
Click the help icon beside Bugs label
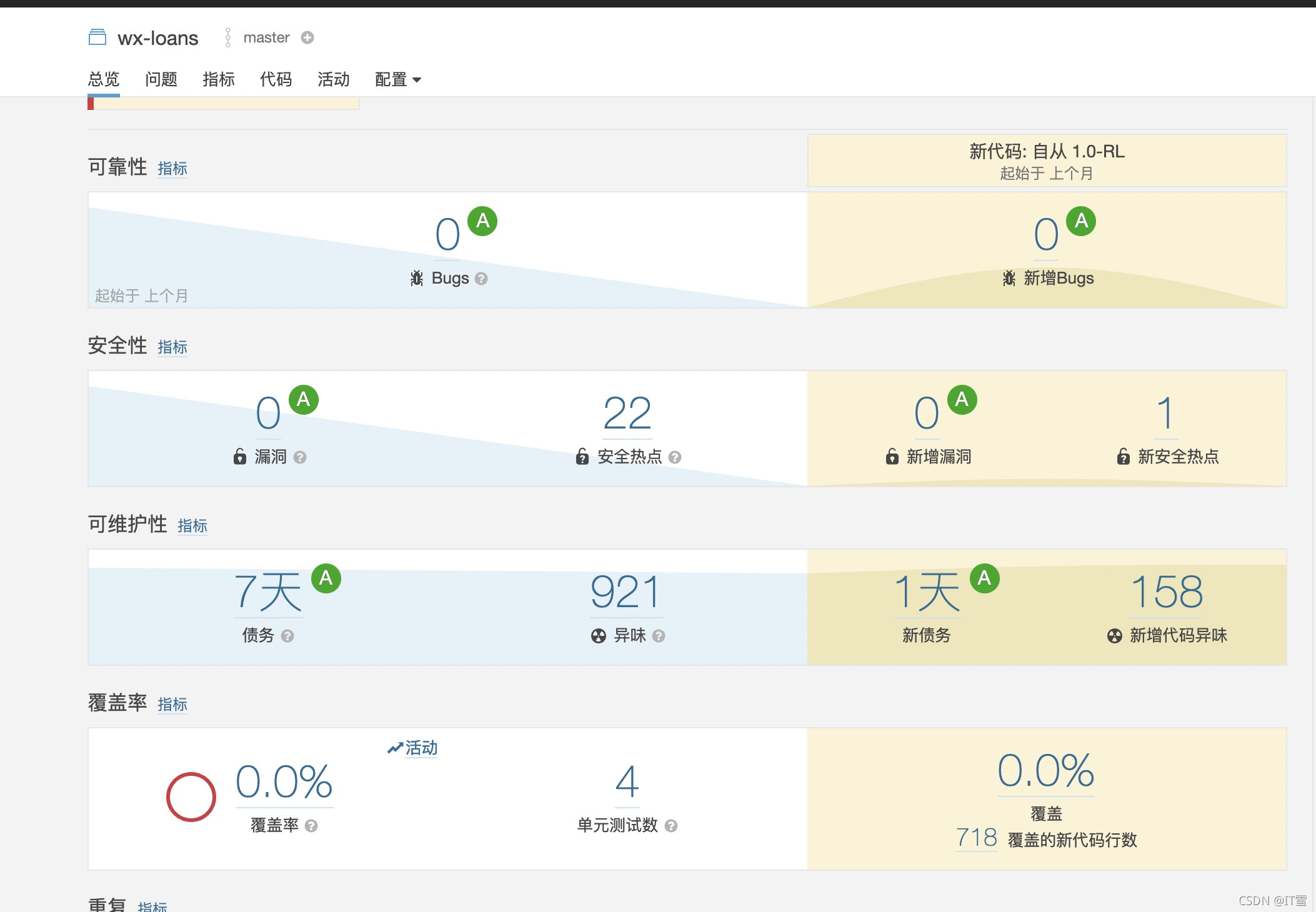coord(481,279)
